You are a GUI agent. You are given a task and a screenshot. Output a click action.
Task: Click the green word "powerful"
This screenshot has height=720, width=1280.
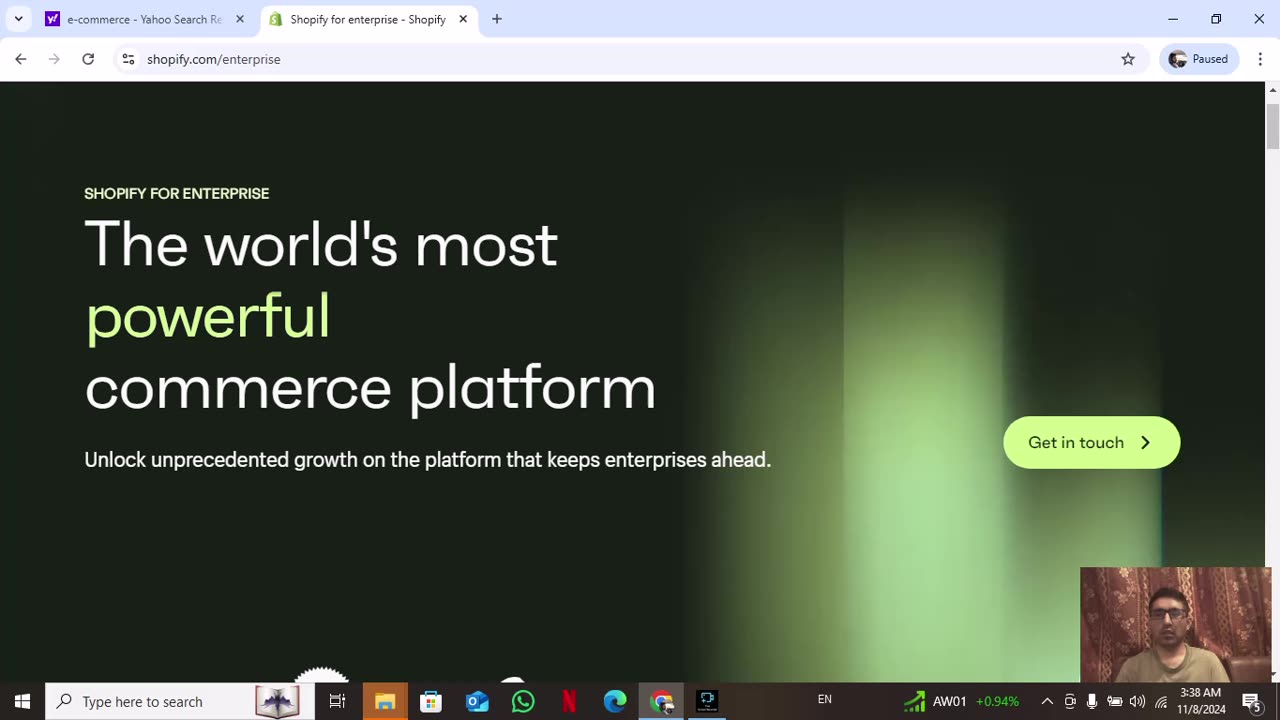(x=208, y=317)
